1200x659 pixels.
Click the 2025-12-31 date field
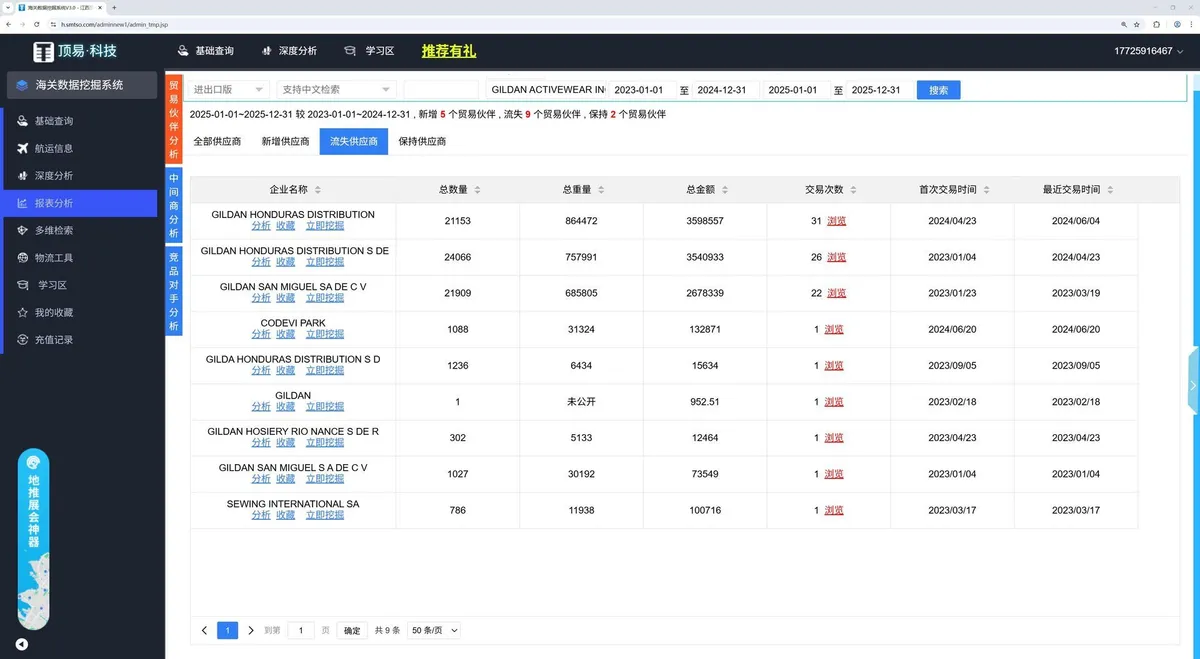pyautogui.click(x=879, y=90)
